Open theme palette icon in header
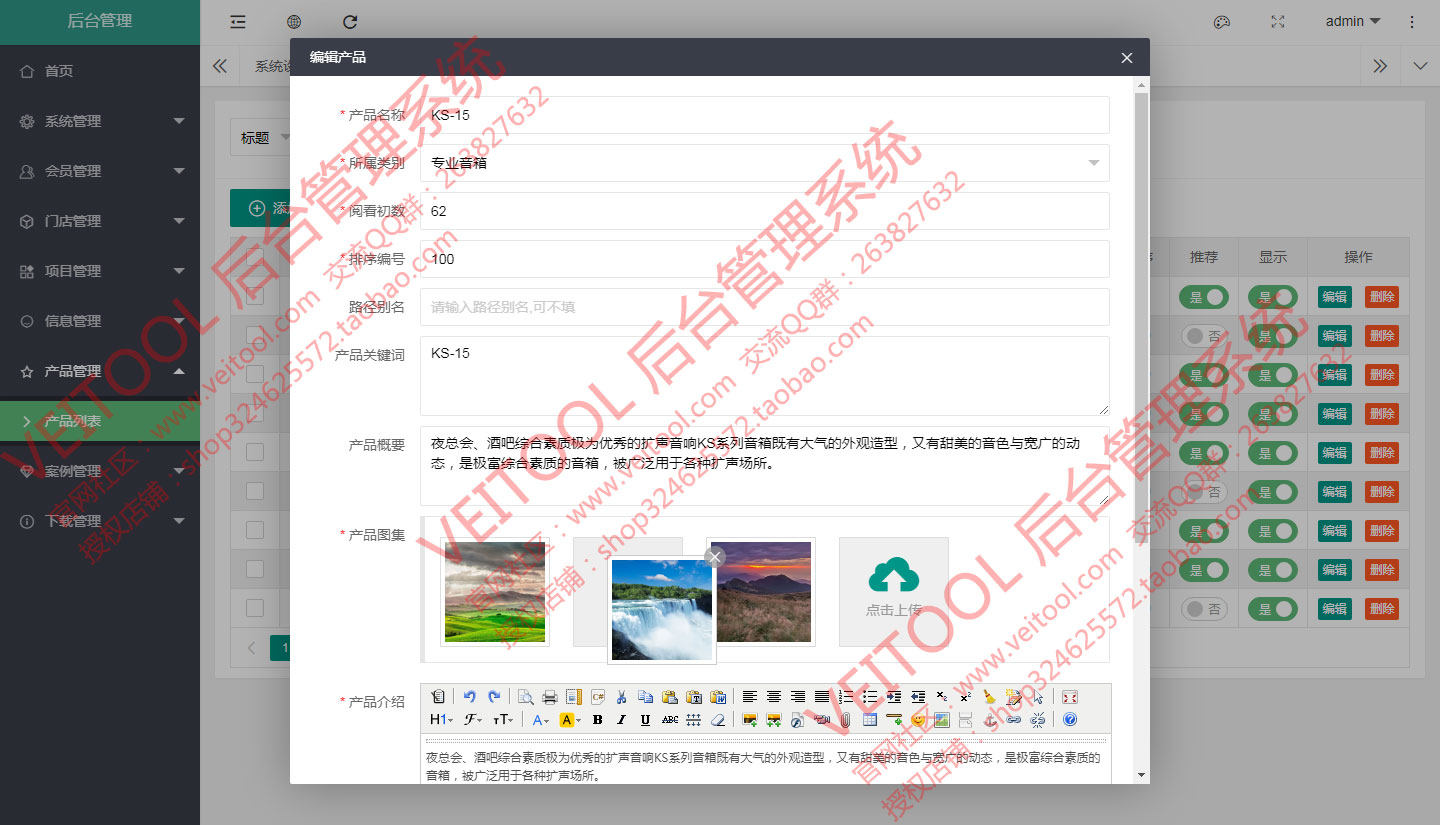 click(x=1221, y=21)
